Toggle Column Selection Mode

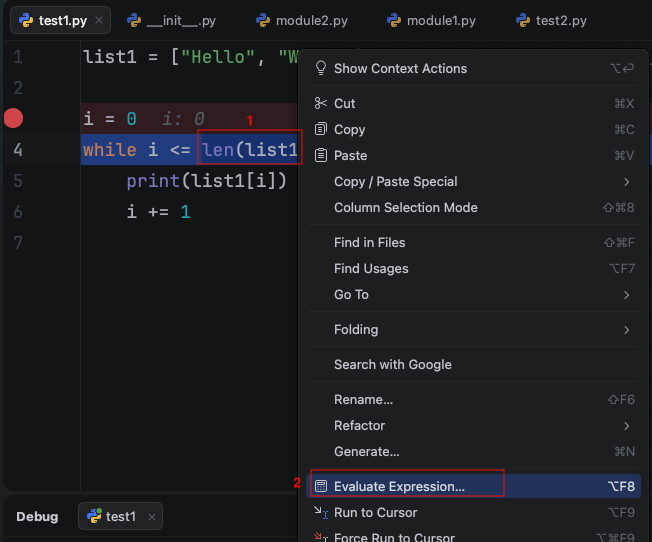click(405, 207)
